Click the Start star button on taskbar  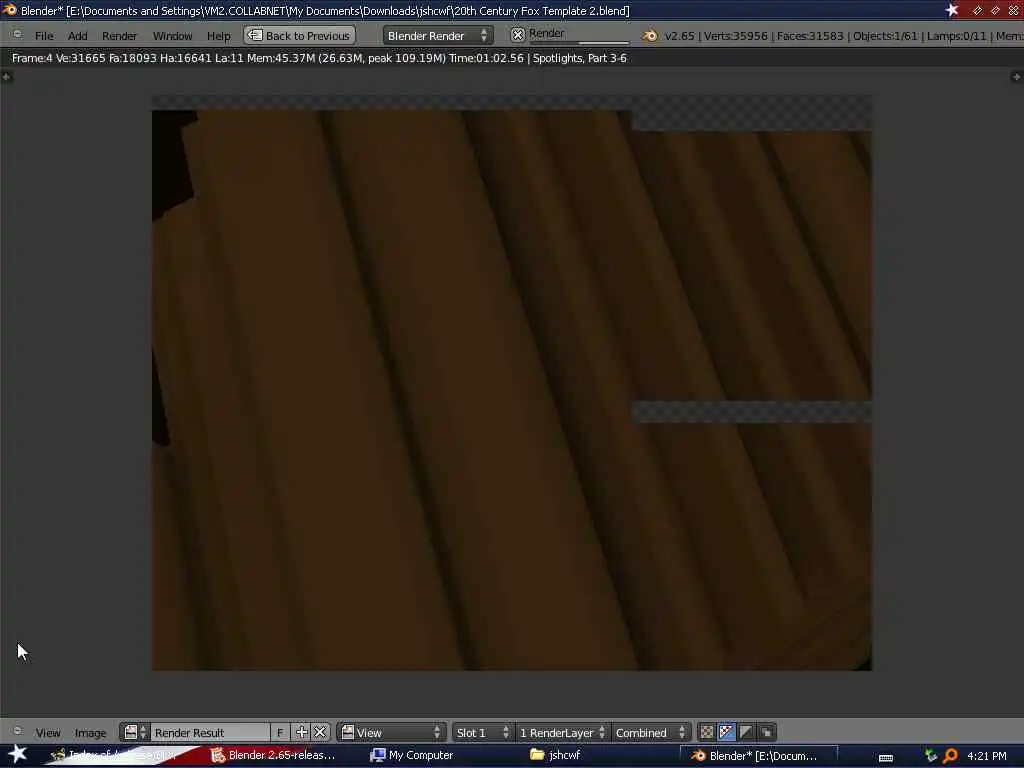tap(17, 754)
